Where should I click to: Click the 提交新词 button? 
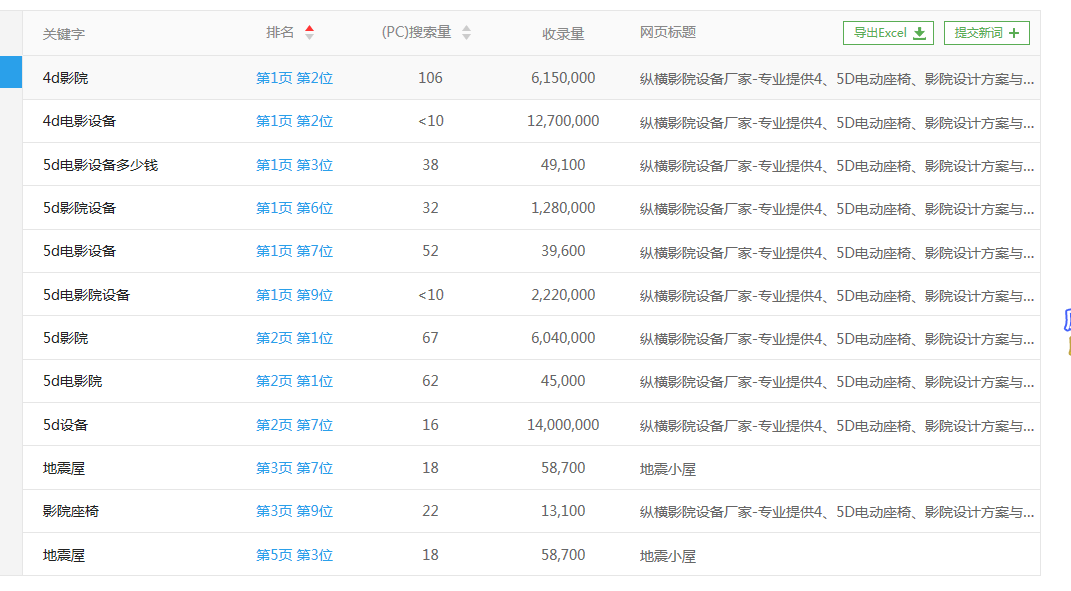(986, 33)
